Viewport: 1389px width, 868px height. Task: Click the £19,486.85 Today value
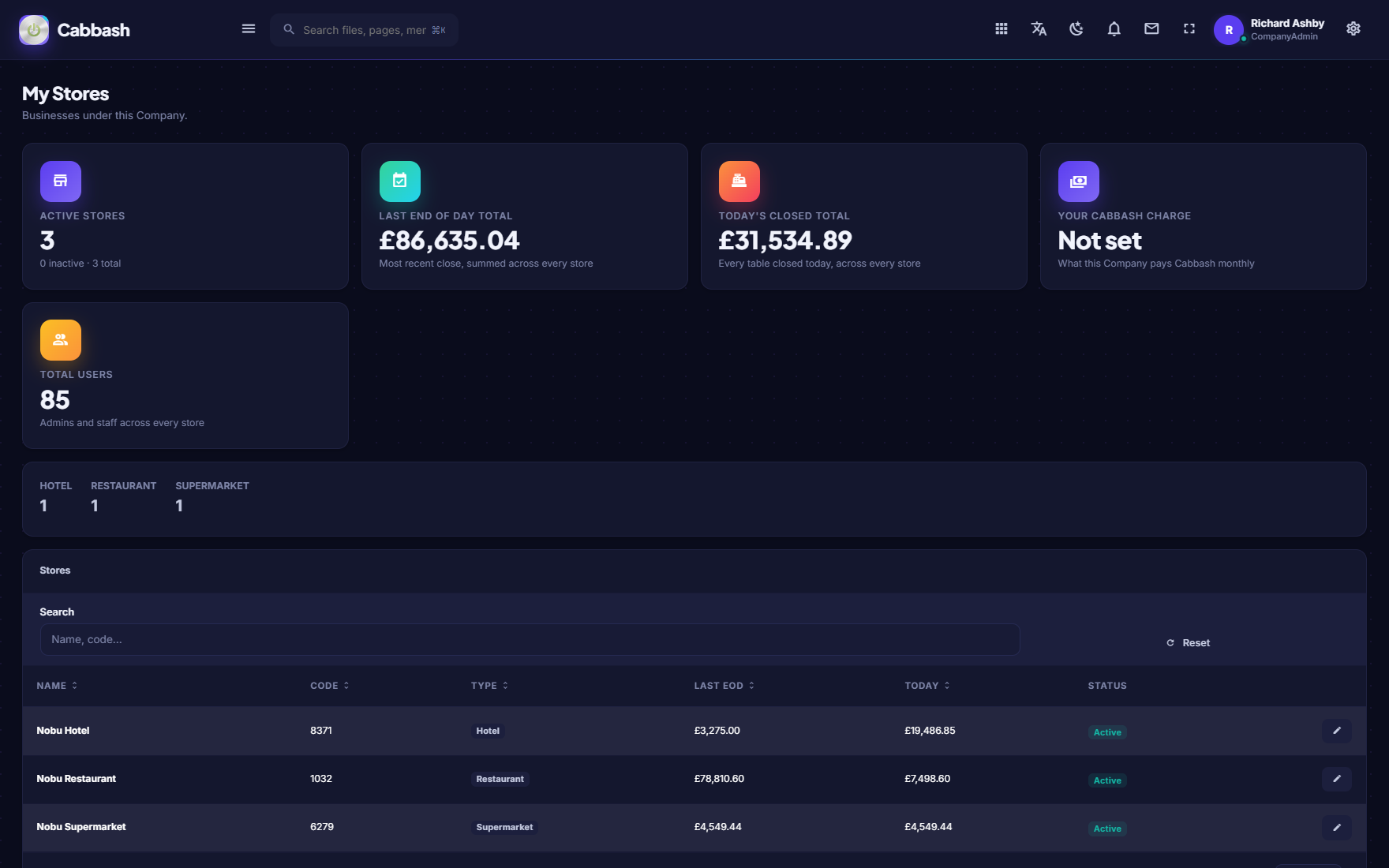pos(930,731)
